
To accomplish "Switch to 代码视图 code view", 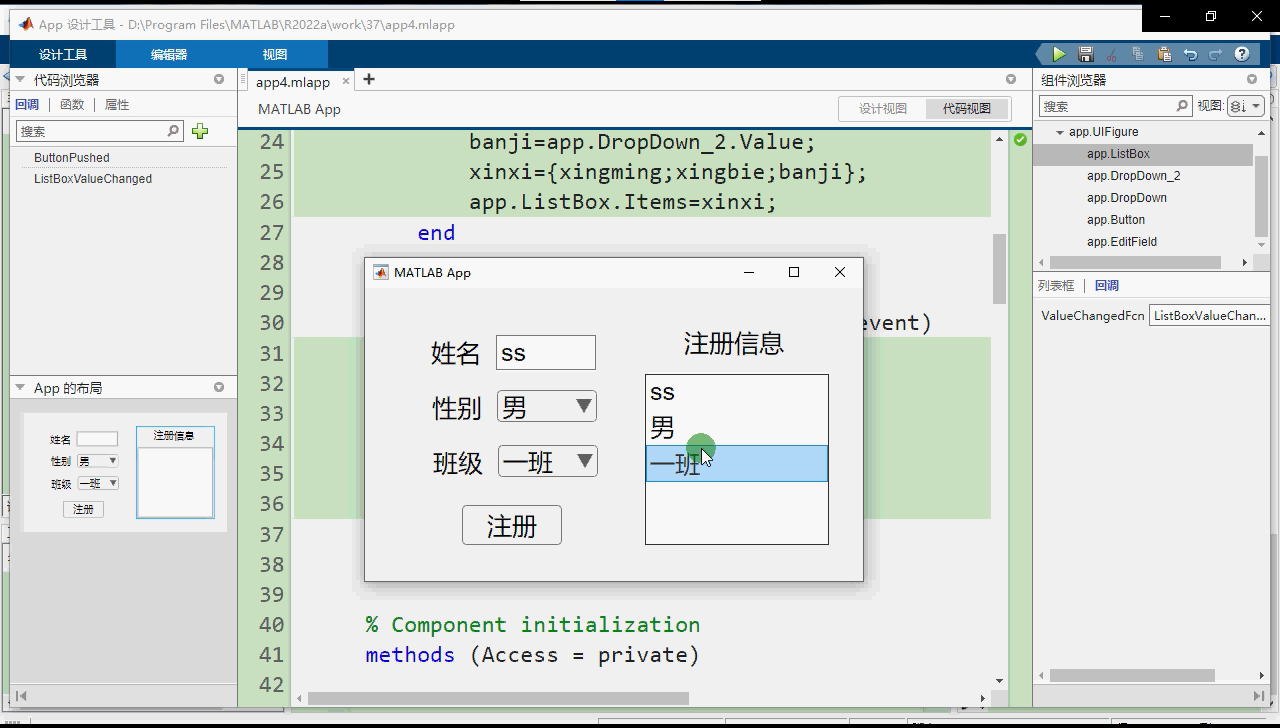I will [967, 109].
